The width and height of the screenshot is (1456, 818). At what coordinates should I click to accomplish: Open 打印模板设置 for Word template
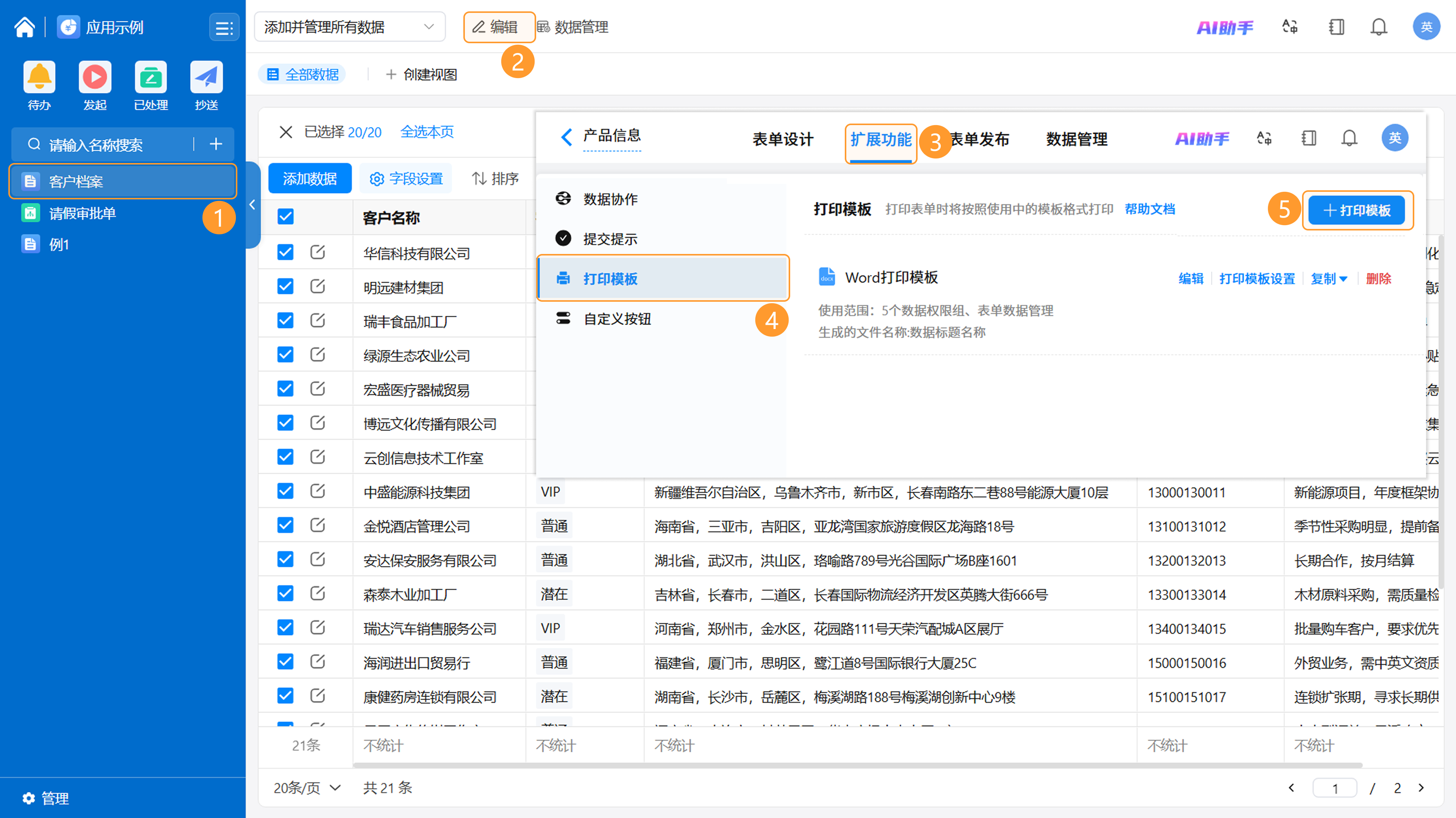pyautogui.click(x=1257, y=279)
